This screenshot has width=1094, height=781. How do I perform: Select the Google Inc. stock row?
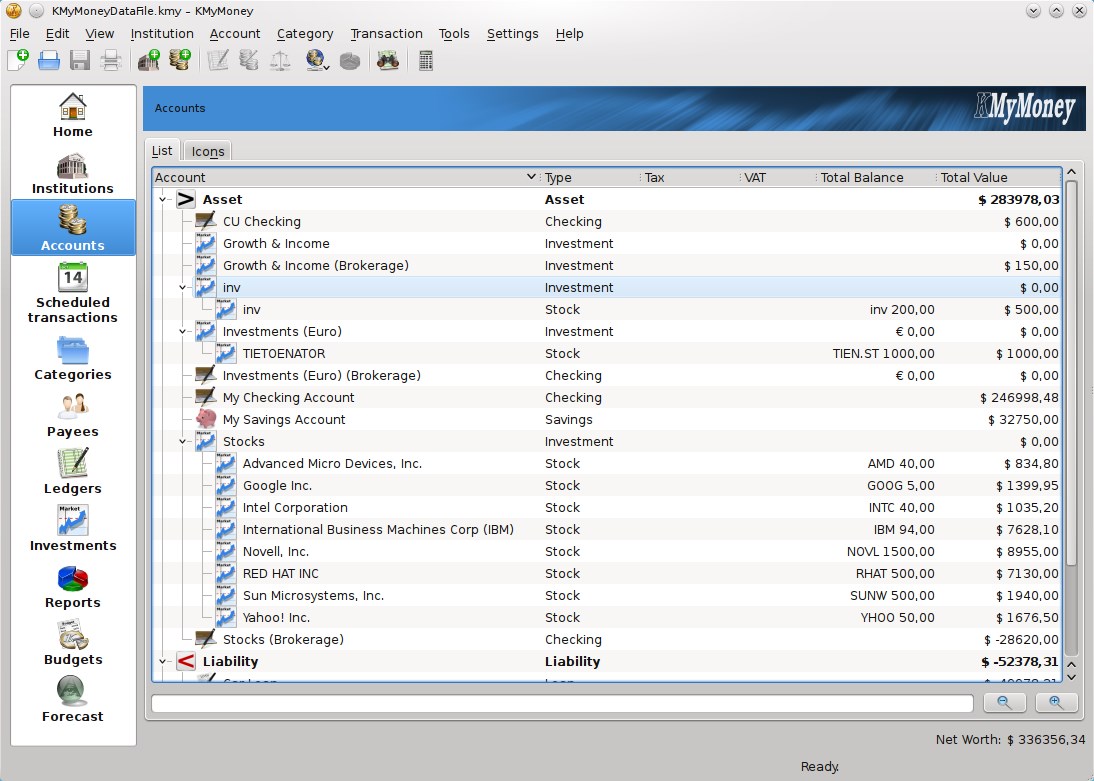pyautogui.click(x=607, y=486)
